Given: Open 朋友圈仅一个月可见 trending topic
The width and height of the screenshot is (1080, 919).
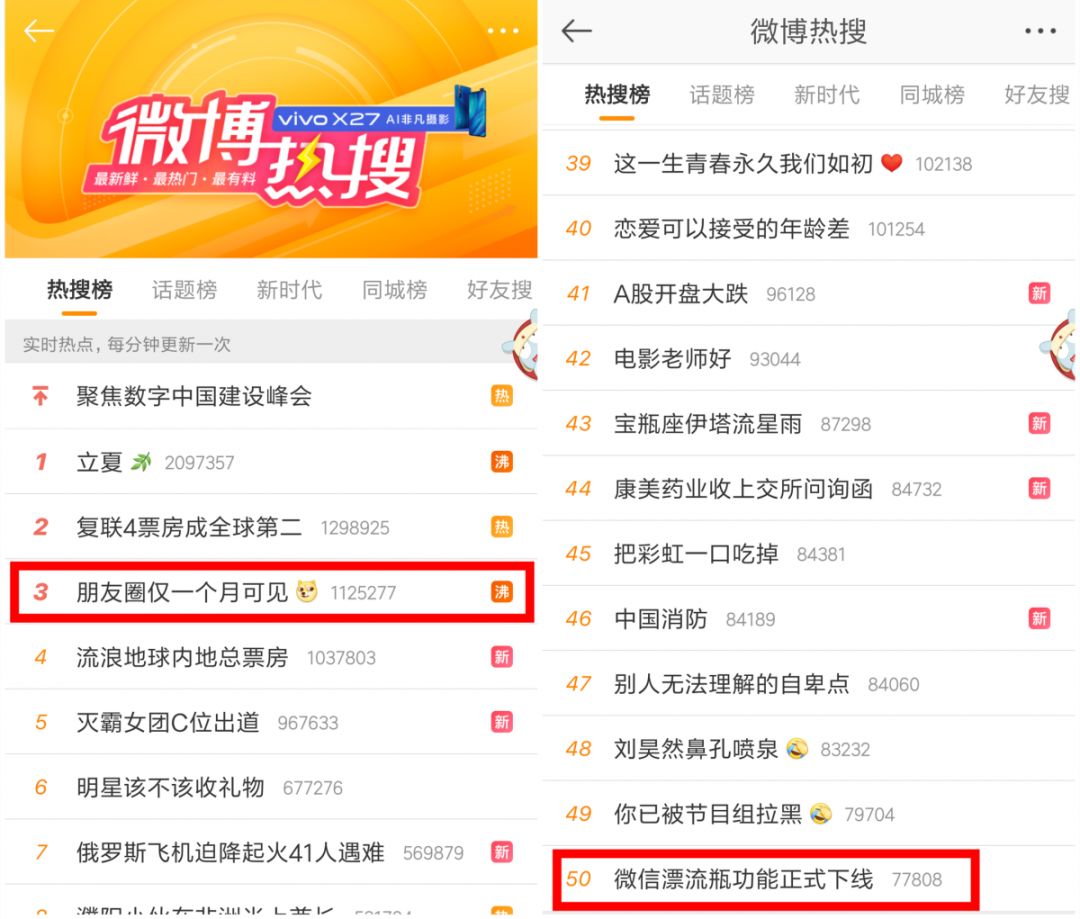Looking at the screenshot, I should point(272,592).
